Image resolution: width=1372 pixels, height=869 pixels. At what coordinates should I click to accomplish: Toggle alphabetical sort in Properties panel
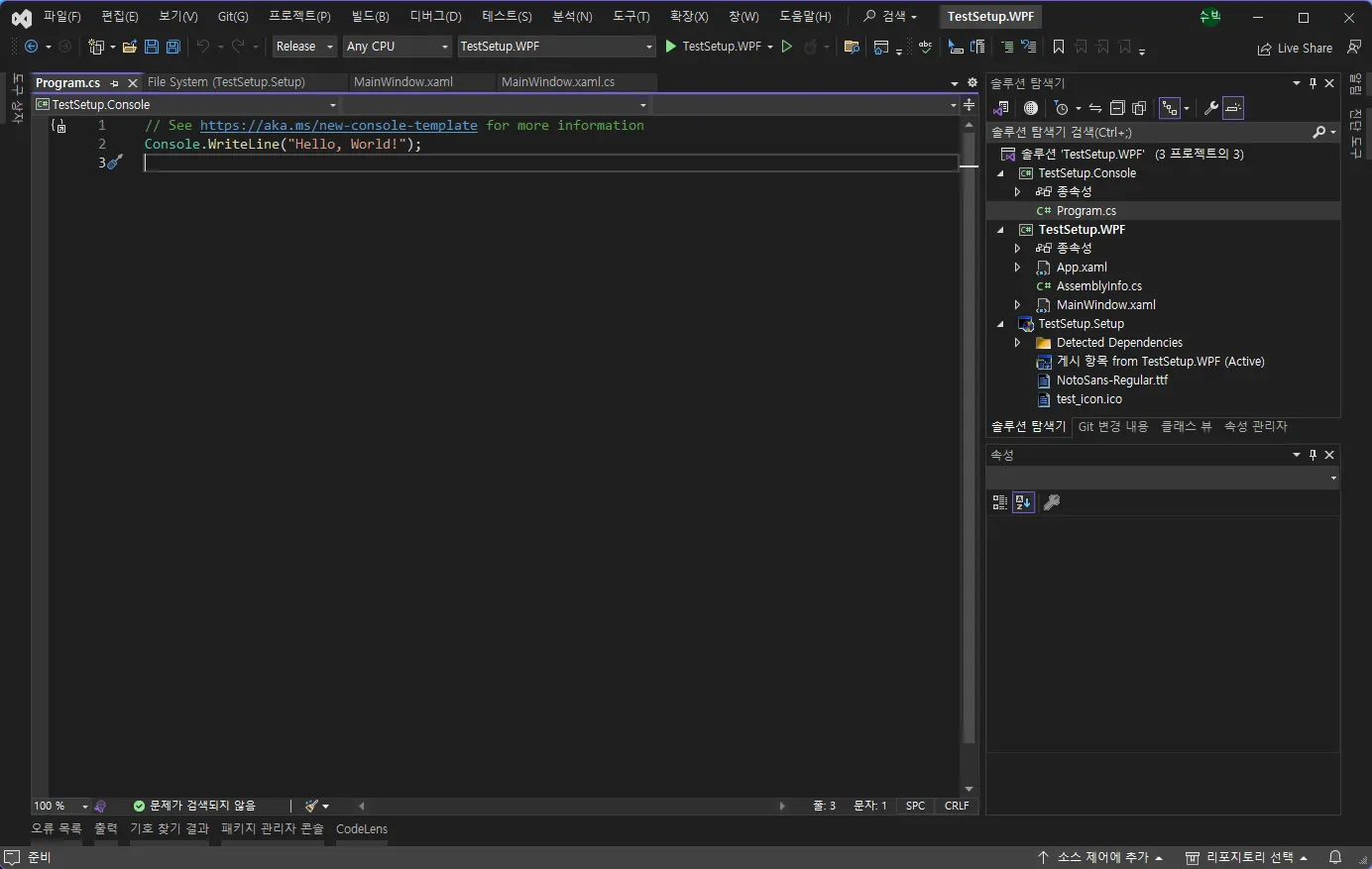[x=1023, y=502]
